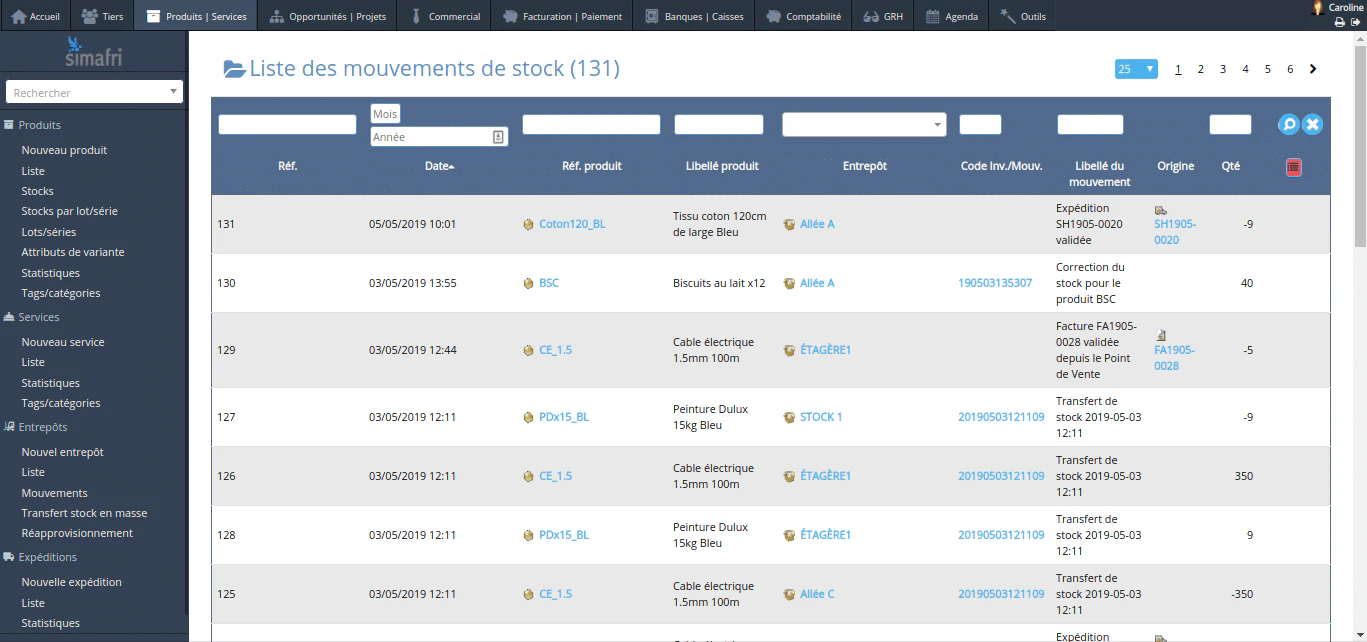Click the folder icon beside the list title
Screen dimensions: 1367x642
(x=234, y=69)
